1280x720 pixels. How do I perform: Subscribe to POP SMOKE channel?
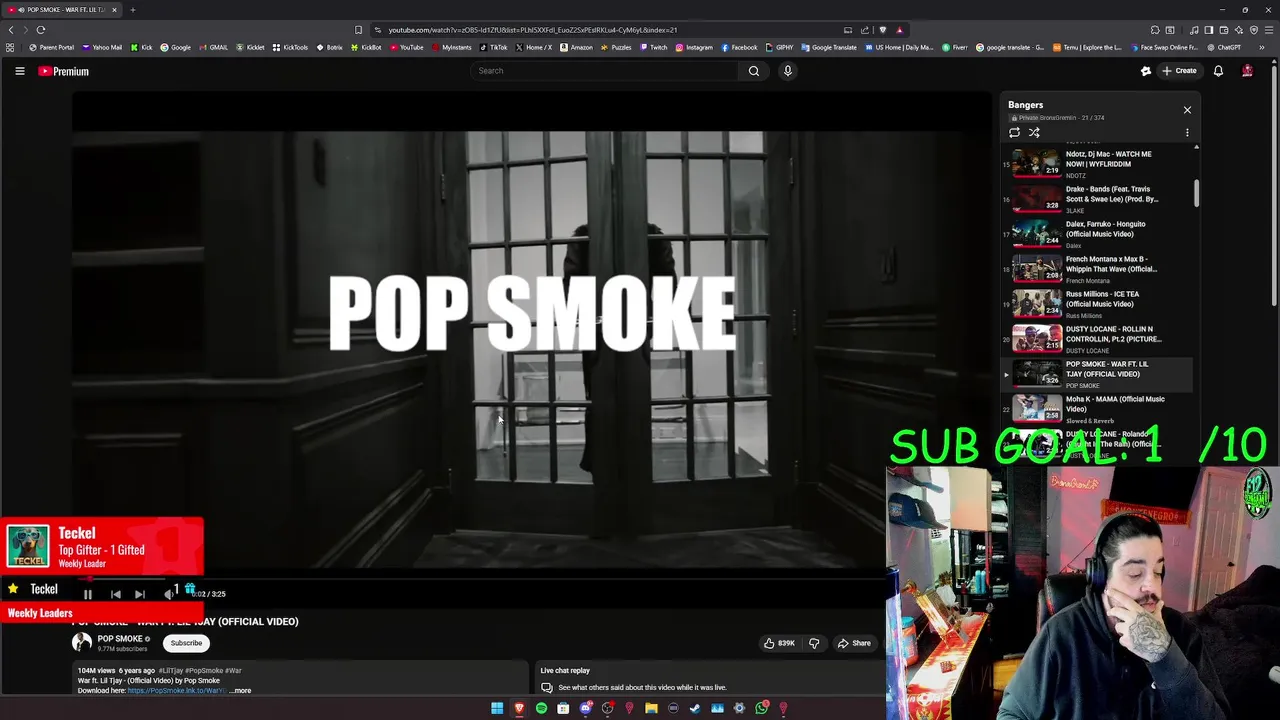pyautogui.click(x=186, y=643)
